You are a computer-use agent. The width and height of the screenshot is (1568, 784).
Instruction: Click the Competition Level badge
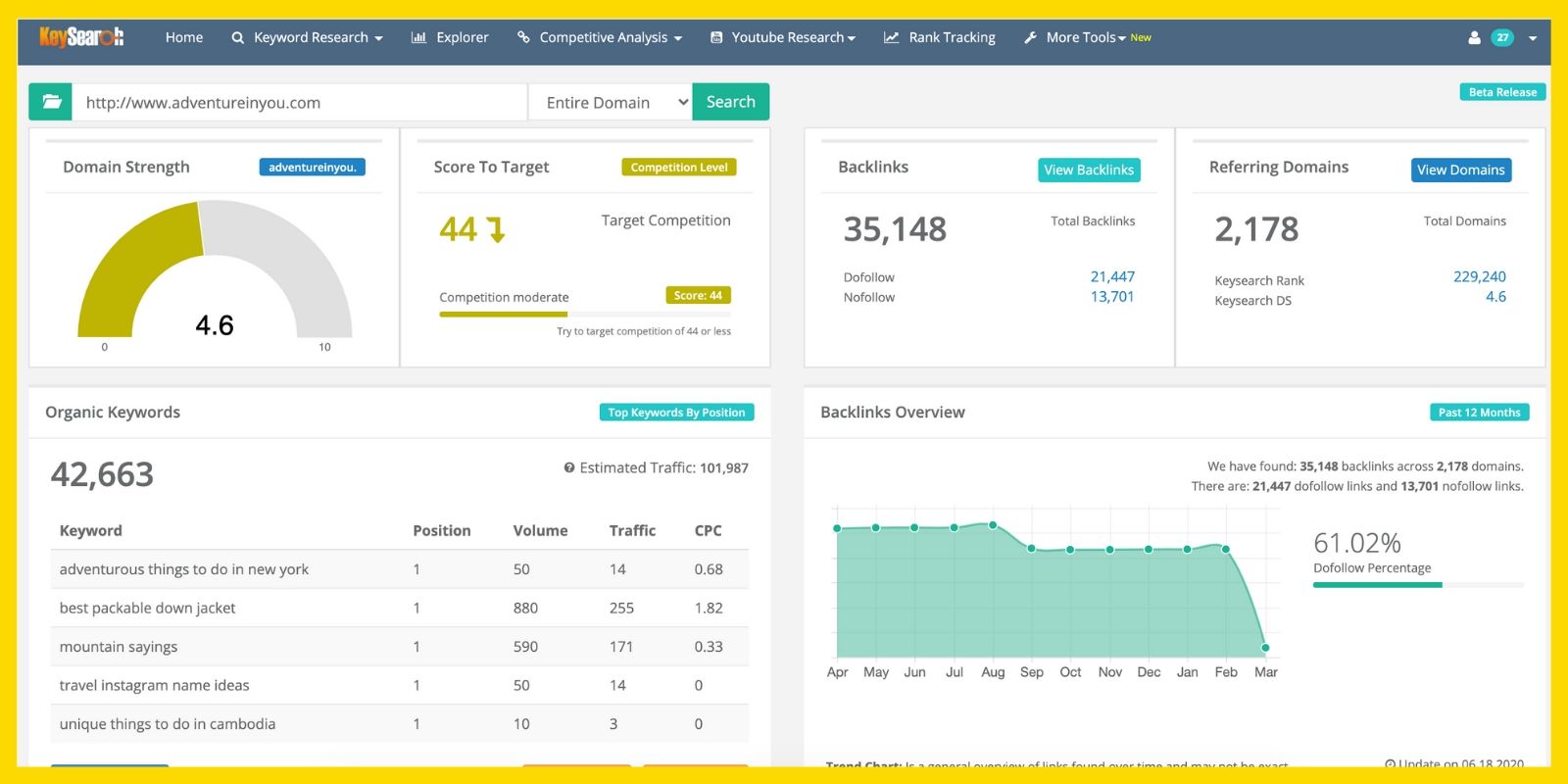click(x=679, y=168)
